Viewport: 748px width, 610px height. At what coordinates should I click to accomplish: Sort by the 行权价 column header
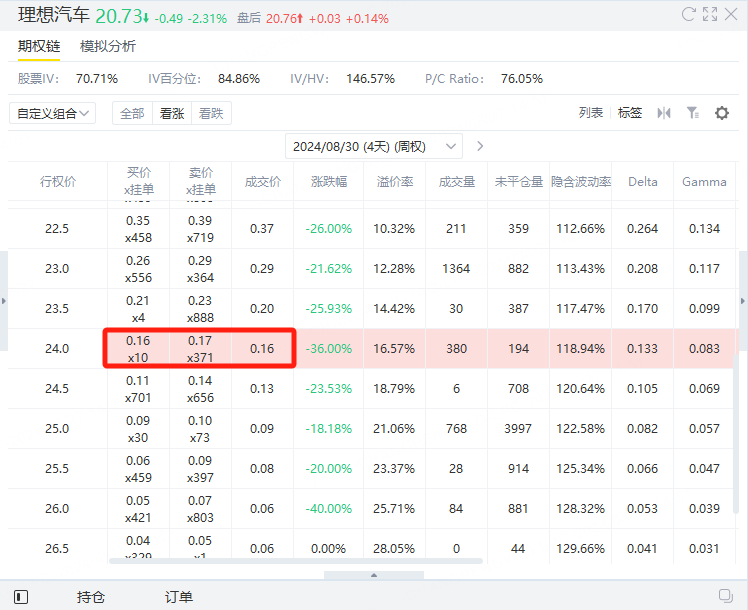point(58,182)
